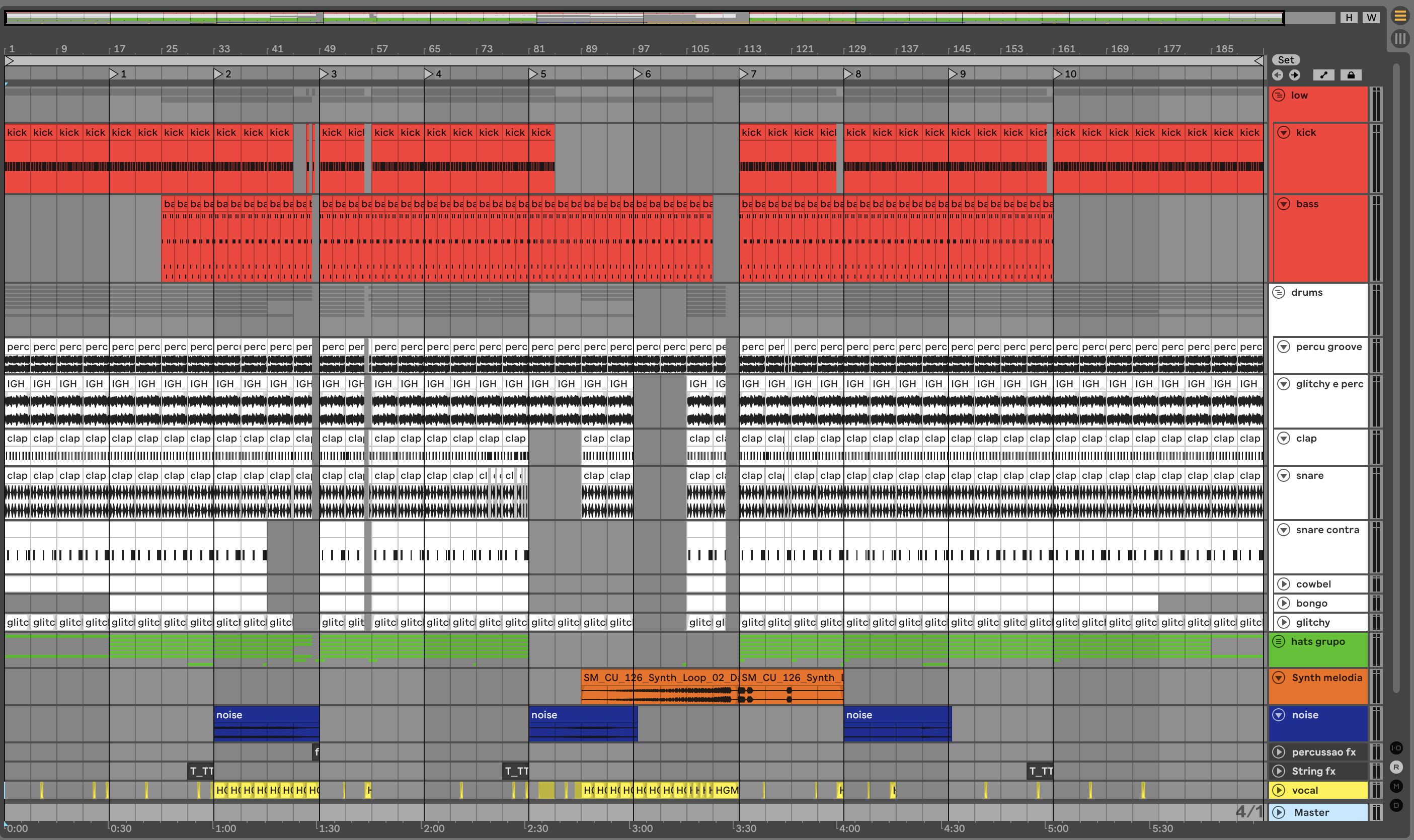Expand the vocal track unfold arrow
1414x840 pixels.
coord(1279,790)
